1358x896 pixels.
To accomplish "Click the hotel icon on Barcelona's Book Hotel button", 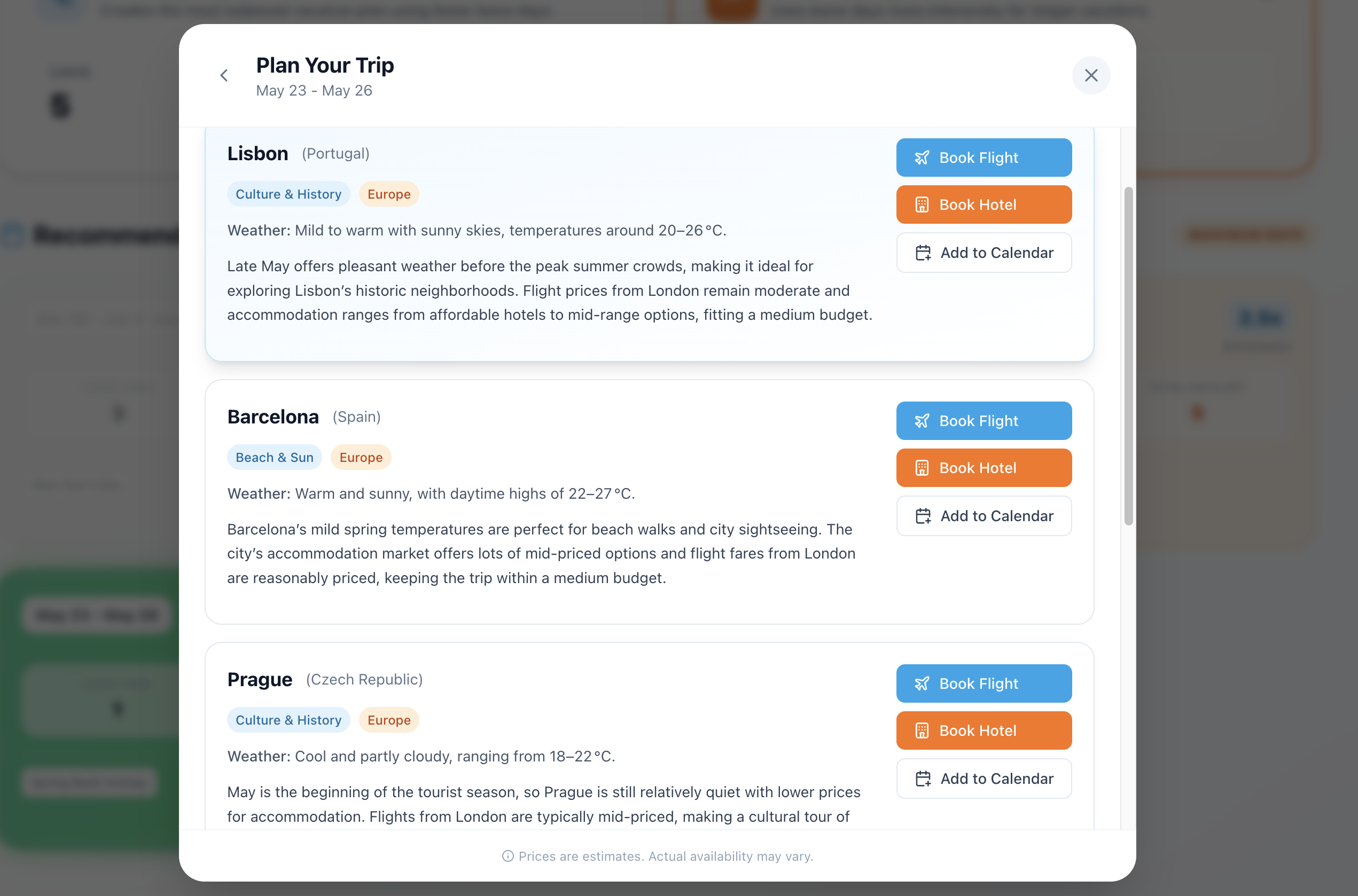I will pyautogui.click(x=922, y=467).
